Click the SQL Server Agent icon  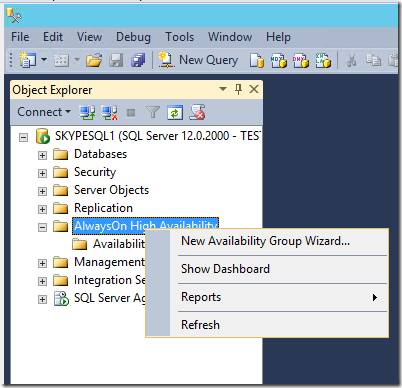click(62, 298)
